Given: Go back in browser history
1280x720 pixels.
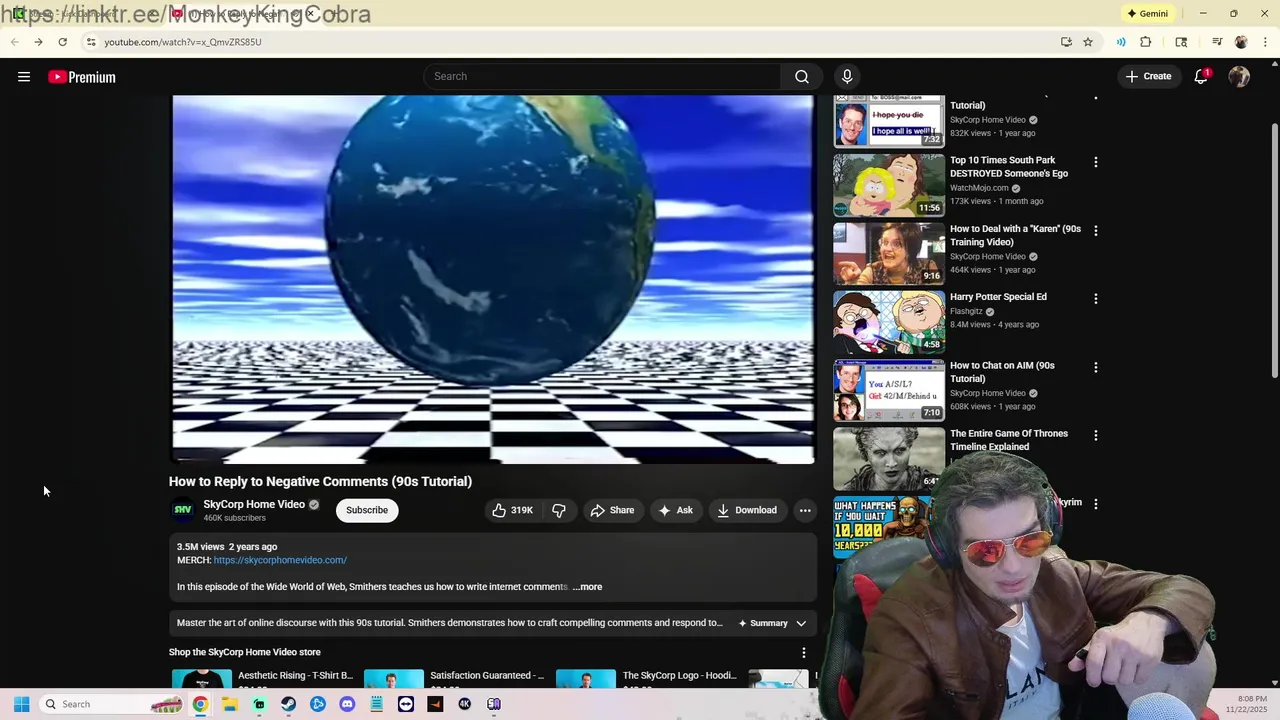Looking at the screenshot, I should [x=14, y=42].
